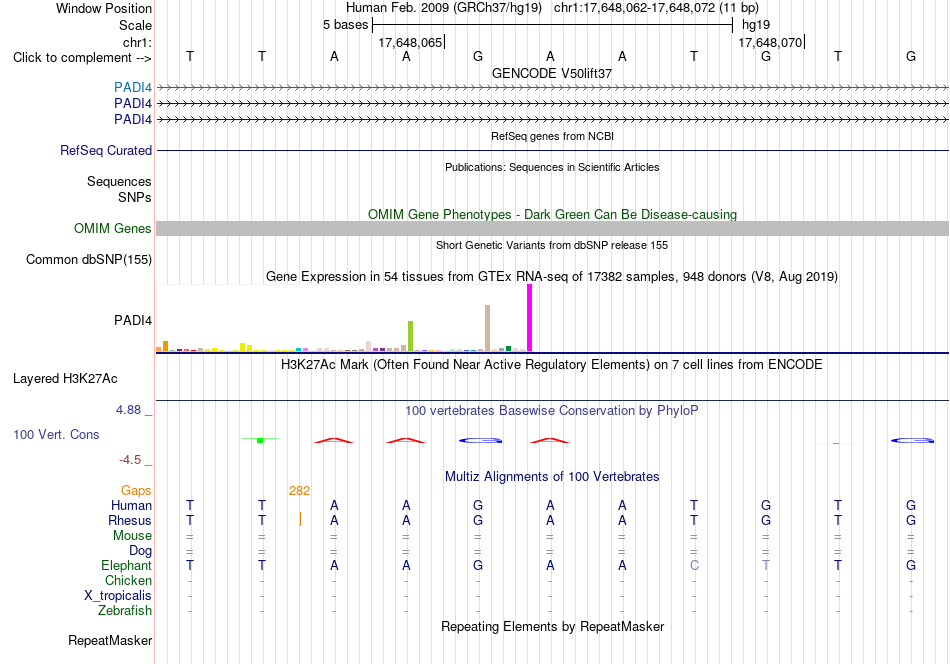Select the Chicken species label

pyautogui.click(x=128, y=580)
